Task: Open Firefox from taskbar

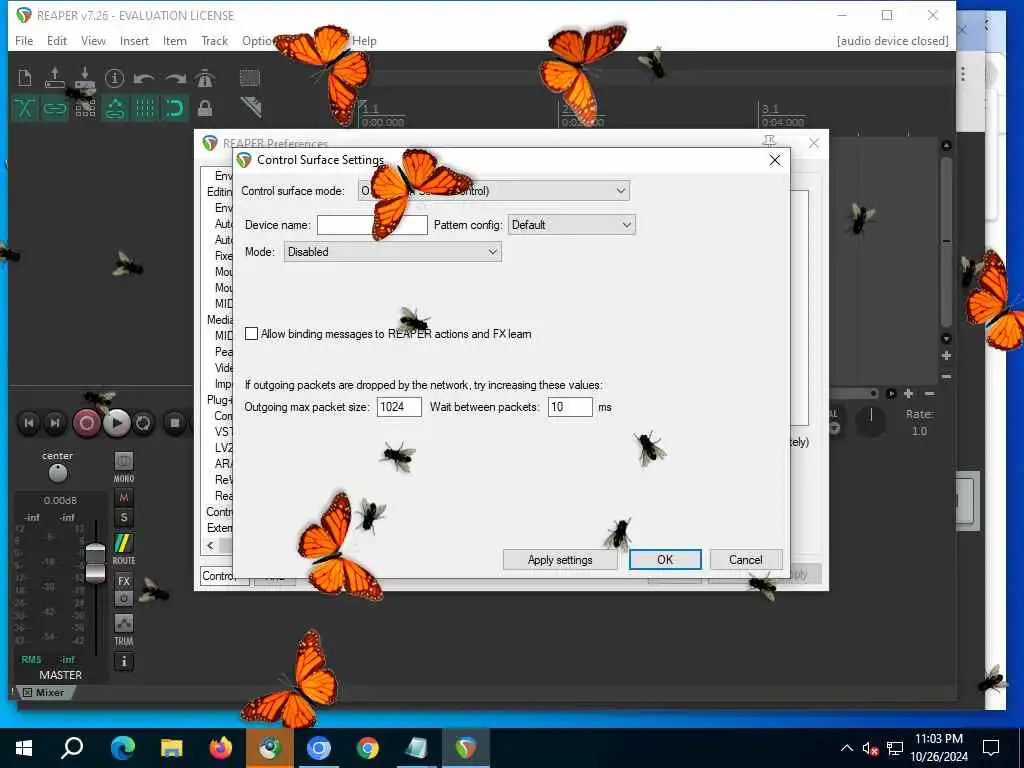Action: click(x=221, y=748)
